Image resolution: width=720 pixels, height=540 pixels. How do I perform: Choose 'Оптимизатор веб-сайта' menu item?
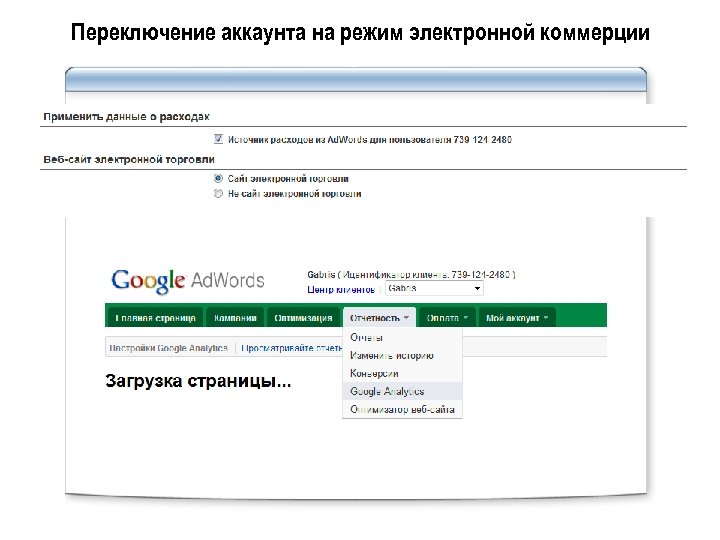(402, 409)
